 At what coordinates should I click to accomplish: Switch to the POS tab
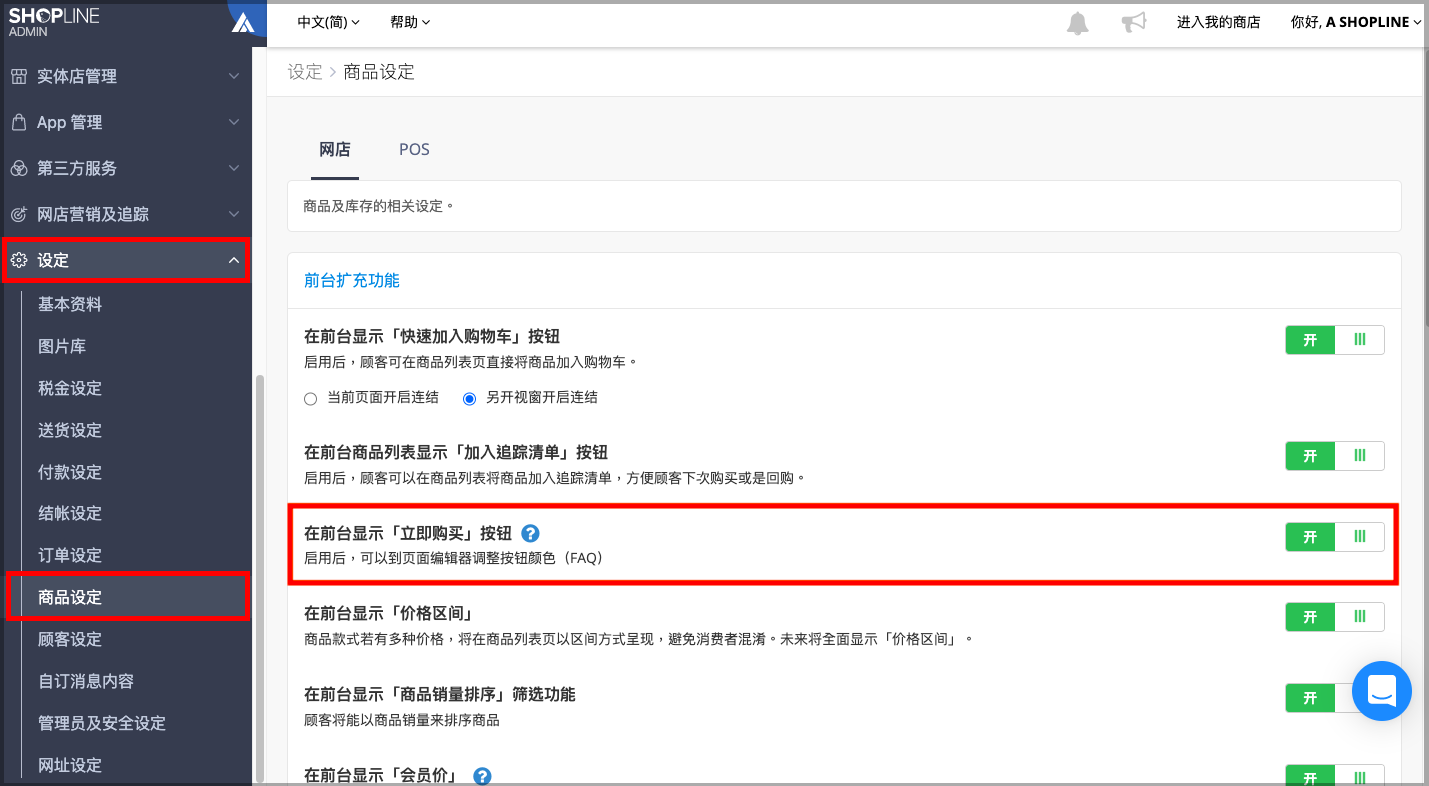(x=414, y=149)
